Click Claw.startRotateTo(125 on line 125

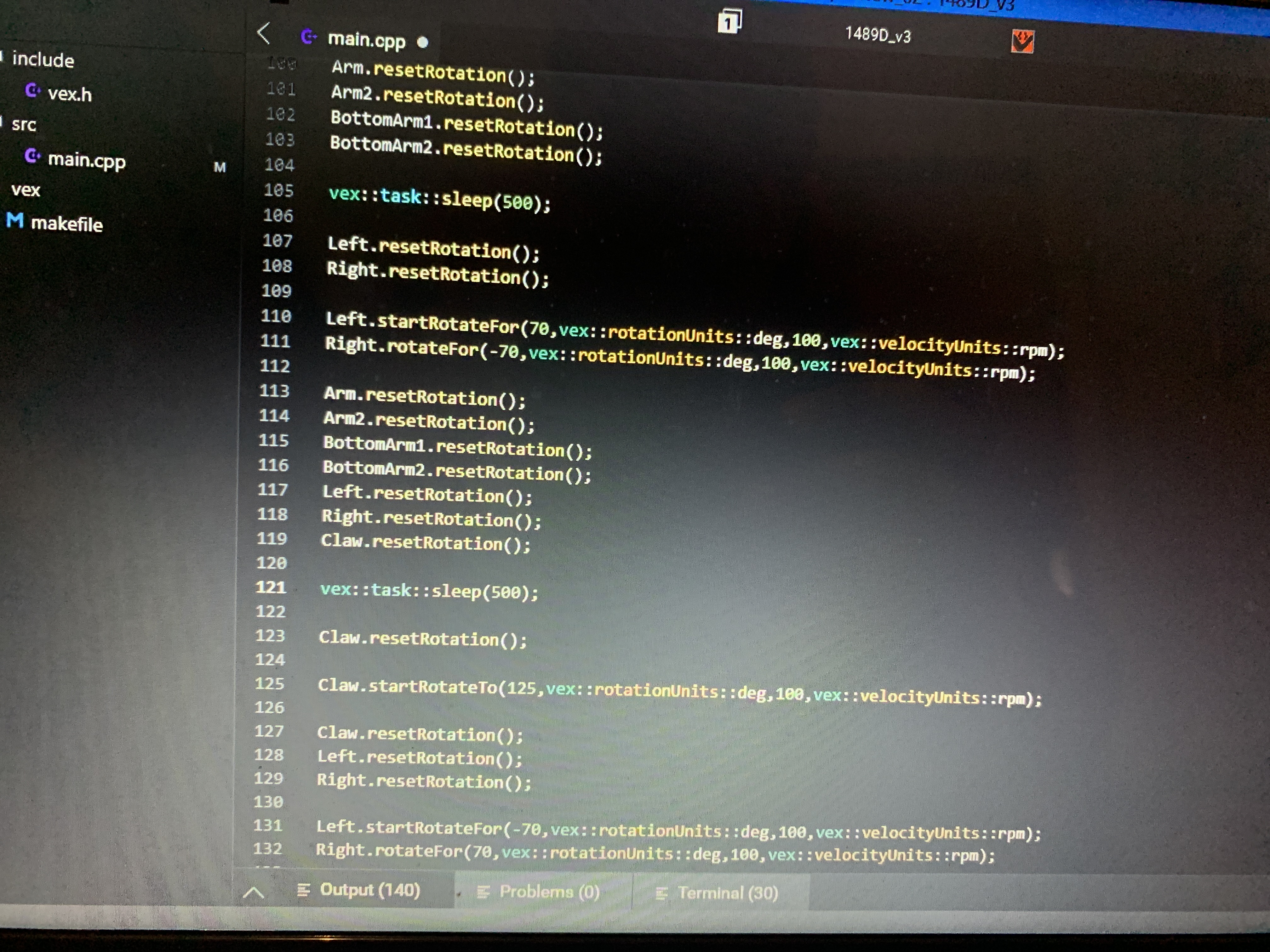coord(426,686)
